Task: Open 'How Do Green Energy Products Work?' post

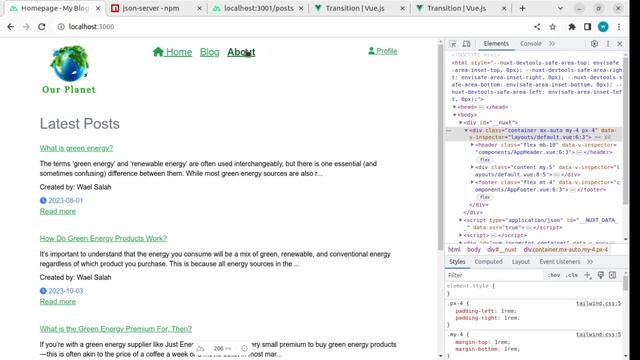Action: (103, 238)
